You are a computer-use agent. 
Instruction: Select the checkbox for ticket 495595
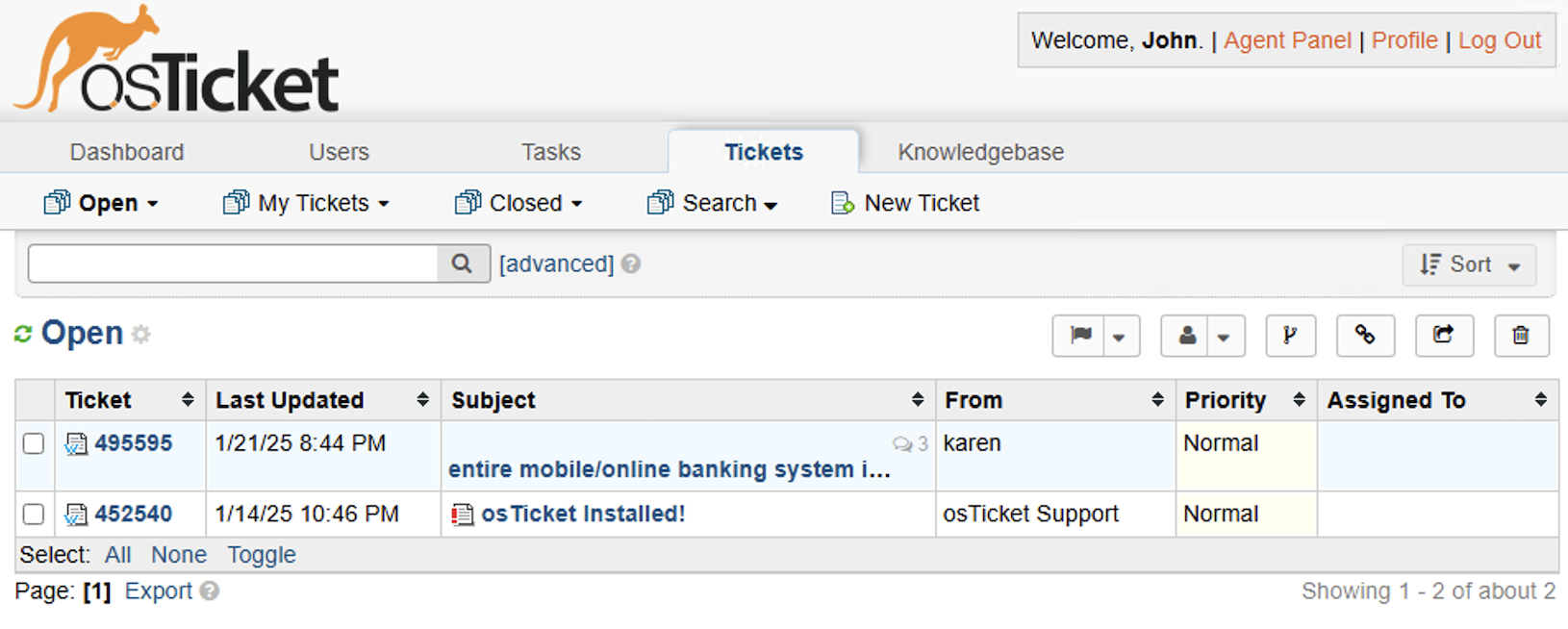click(33, 443)
